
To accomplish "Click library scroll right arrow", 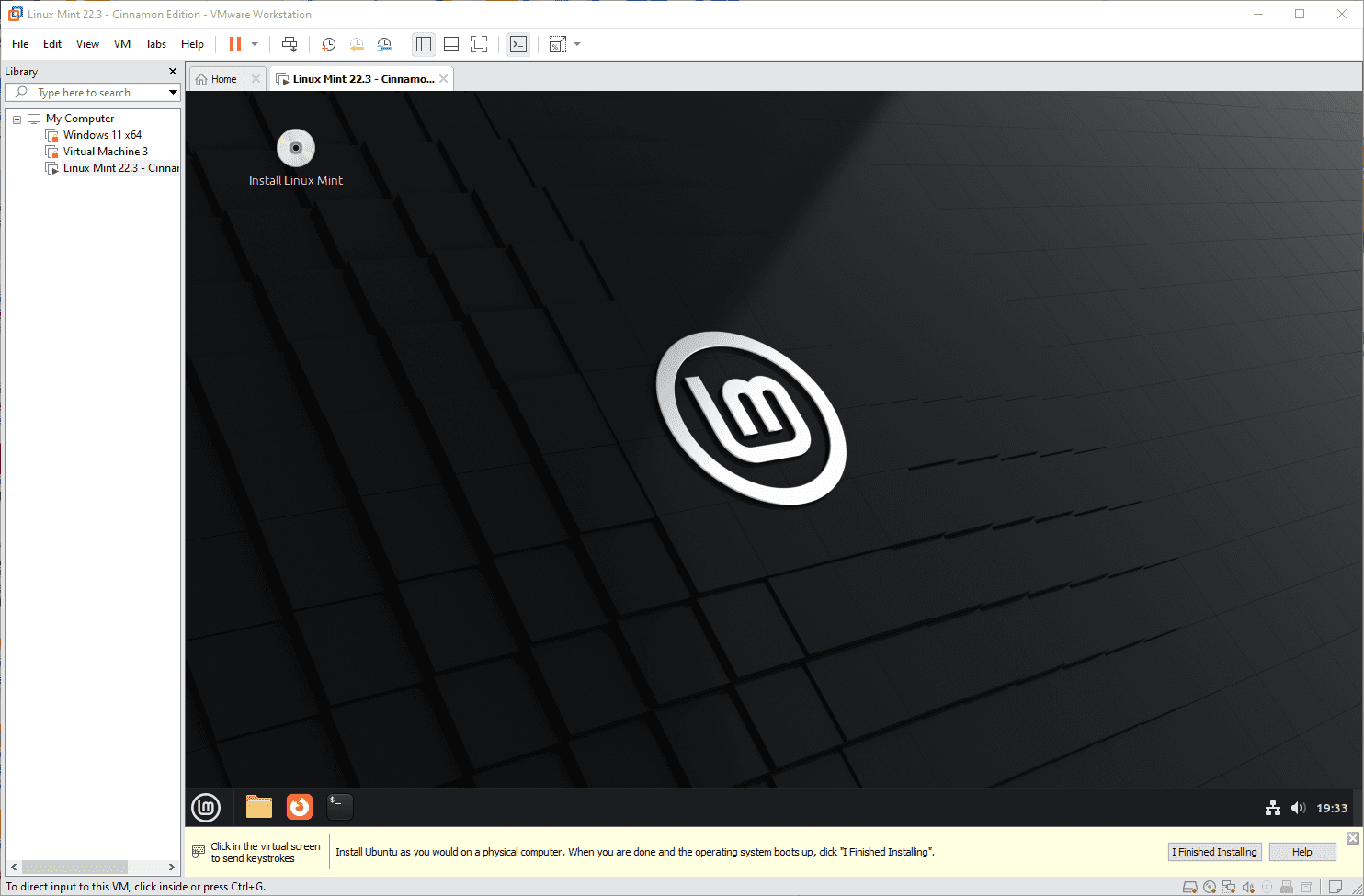I will [x=171, y=867].
